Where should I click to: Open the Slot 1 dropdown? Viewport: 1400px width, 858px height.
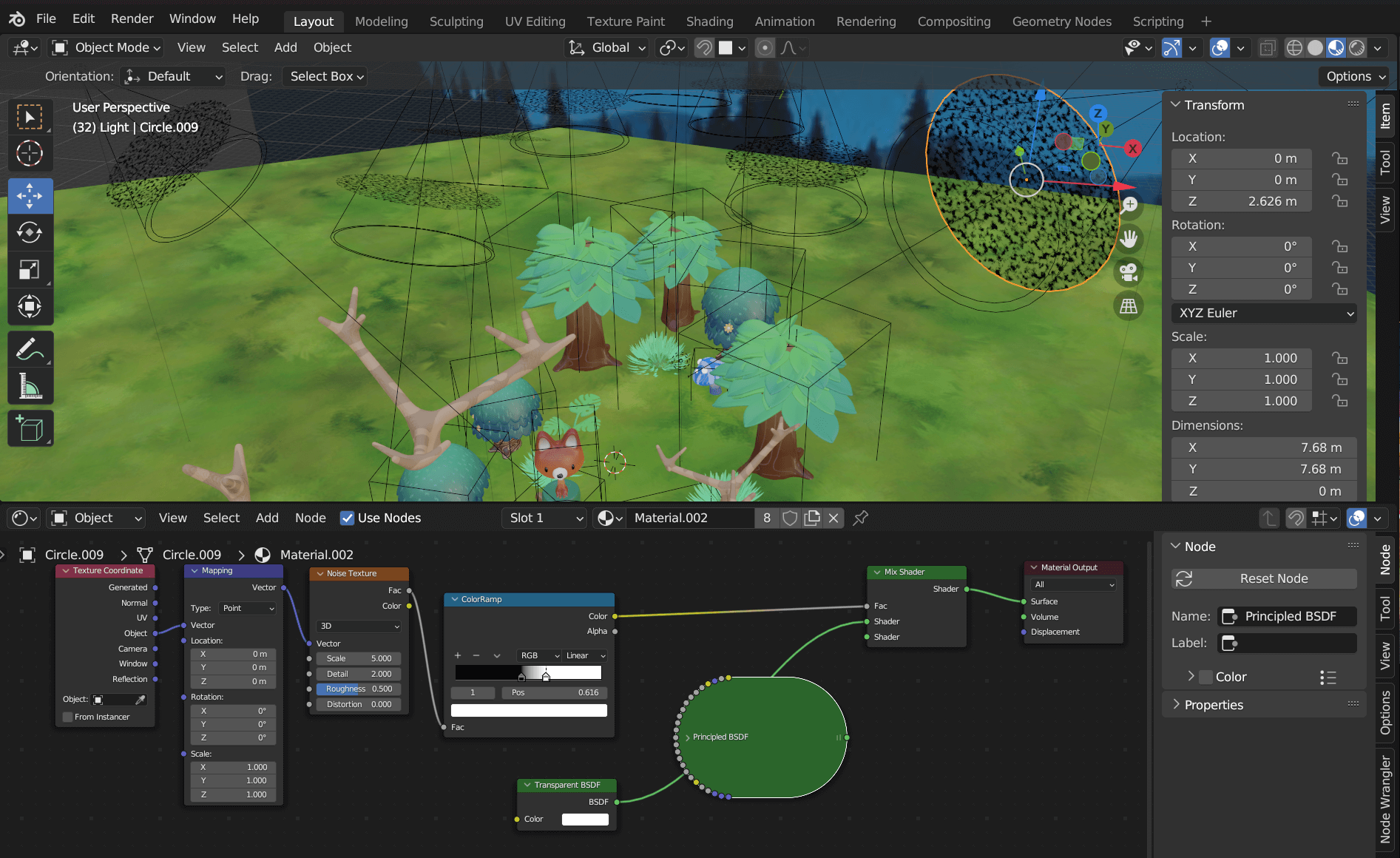click(545, 518)
